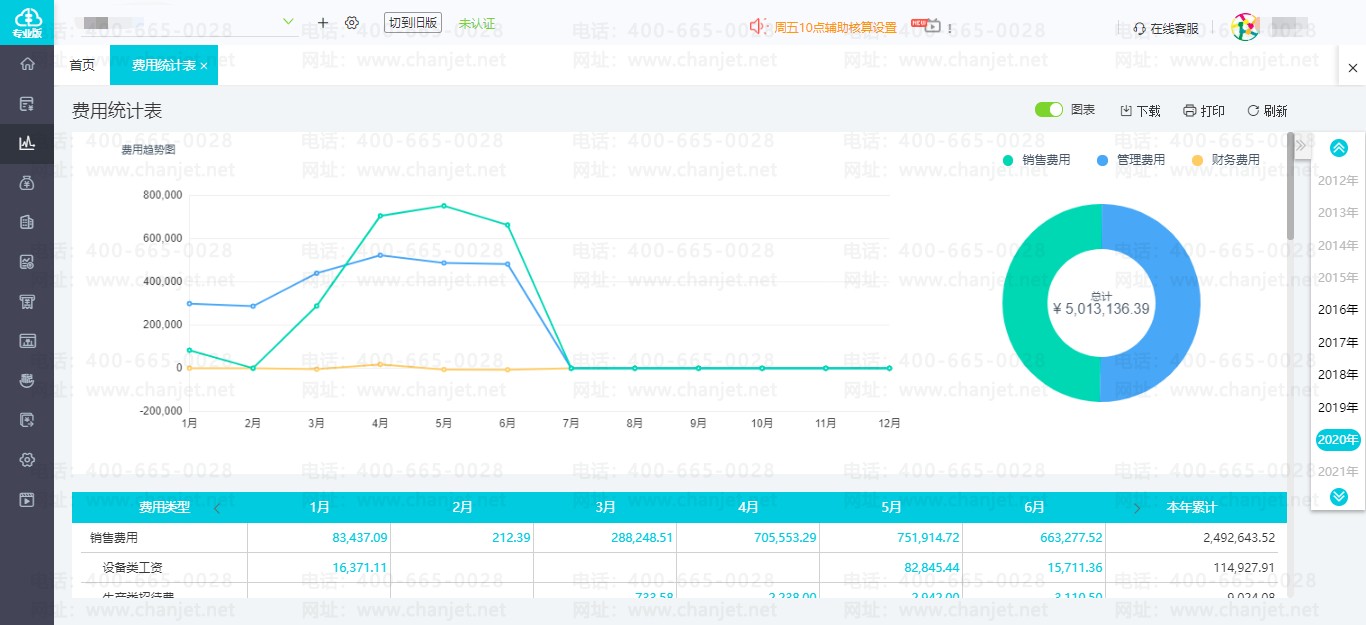The height and width of the screenshot is (625, 1366).
Task: Show later years with down arrow
Action: (1339, 496)
